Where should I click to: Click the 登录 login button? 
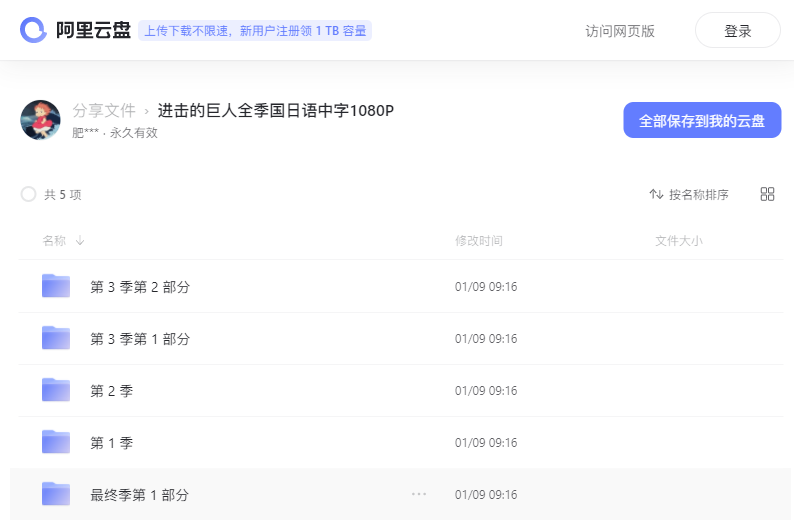click(x=737, y=30)
